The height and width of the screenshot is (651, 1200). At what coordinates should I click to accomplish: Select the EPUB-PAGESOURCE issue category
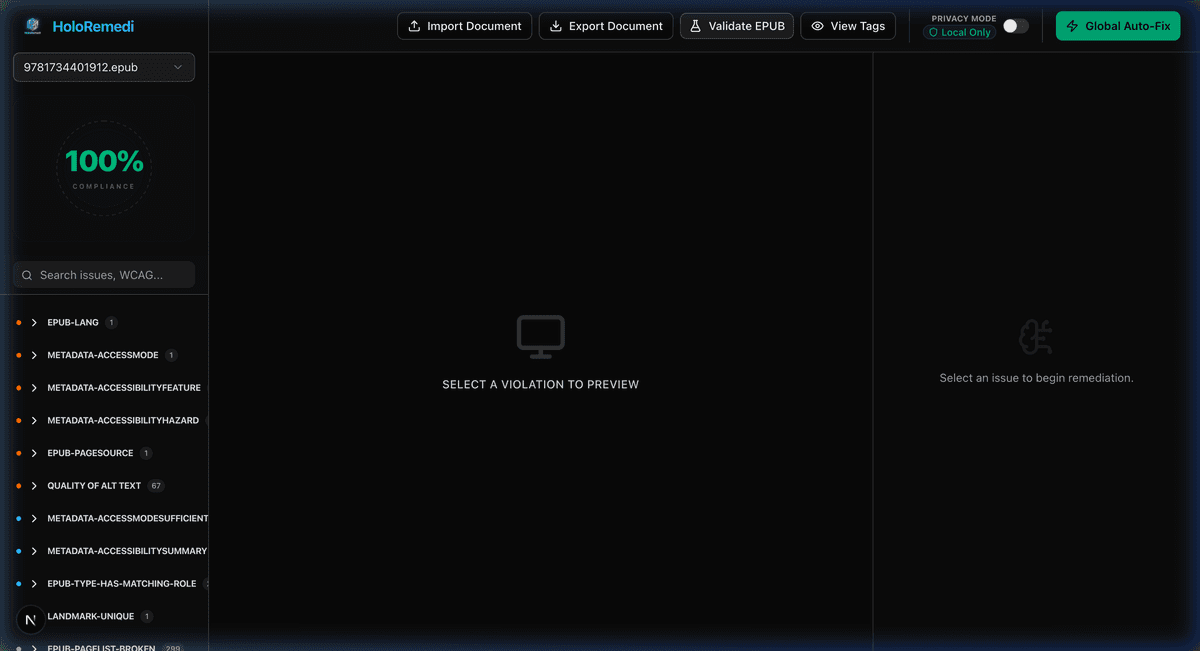[x=90, y=453]
